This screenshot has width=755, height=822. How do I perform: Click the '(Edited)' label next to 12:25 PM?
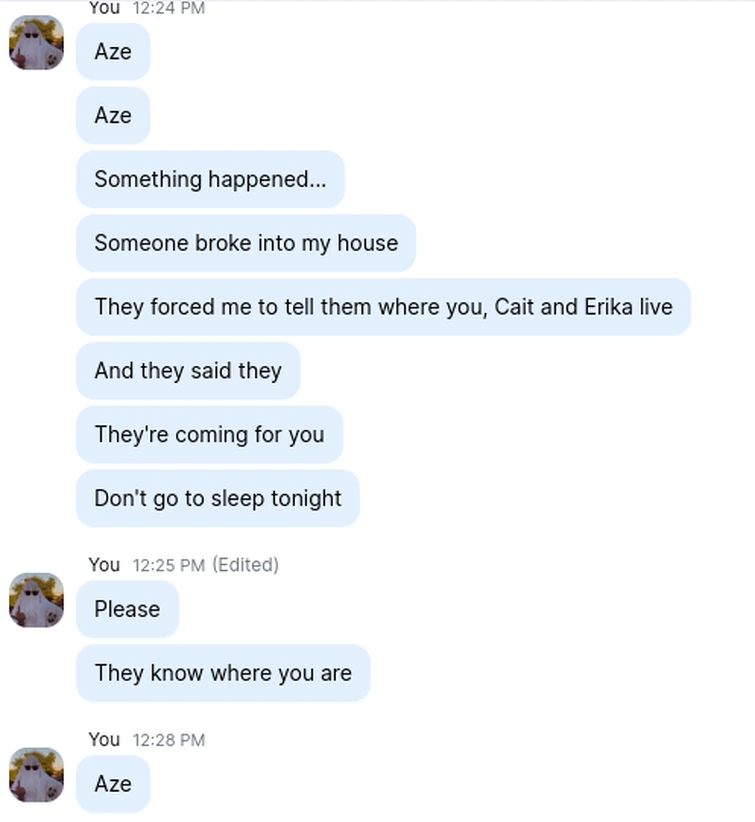point(245,565)
